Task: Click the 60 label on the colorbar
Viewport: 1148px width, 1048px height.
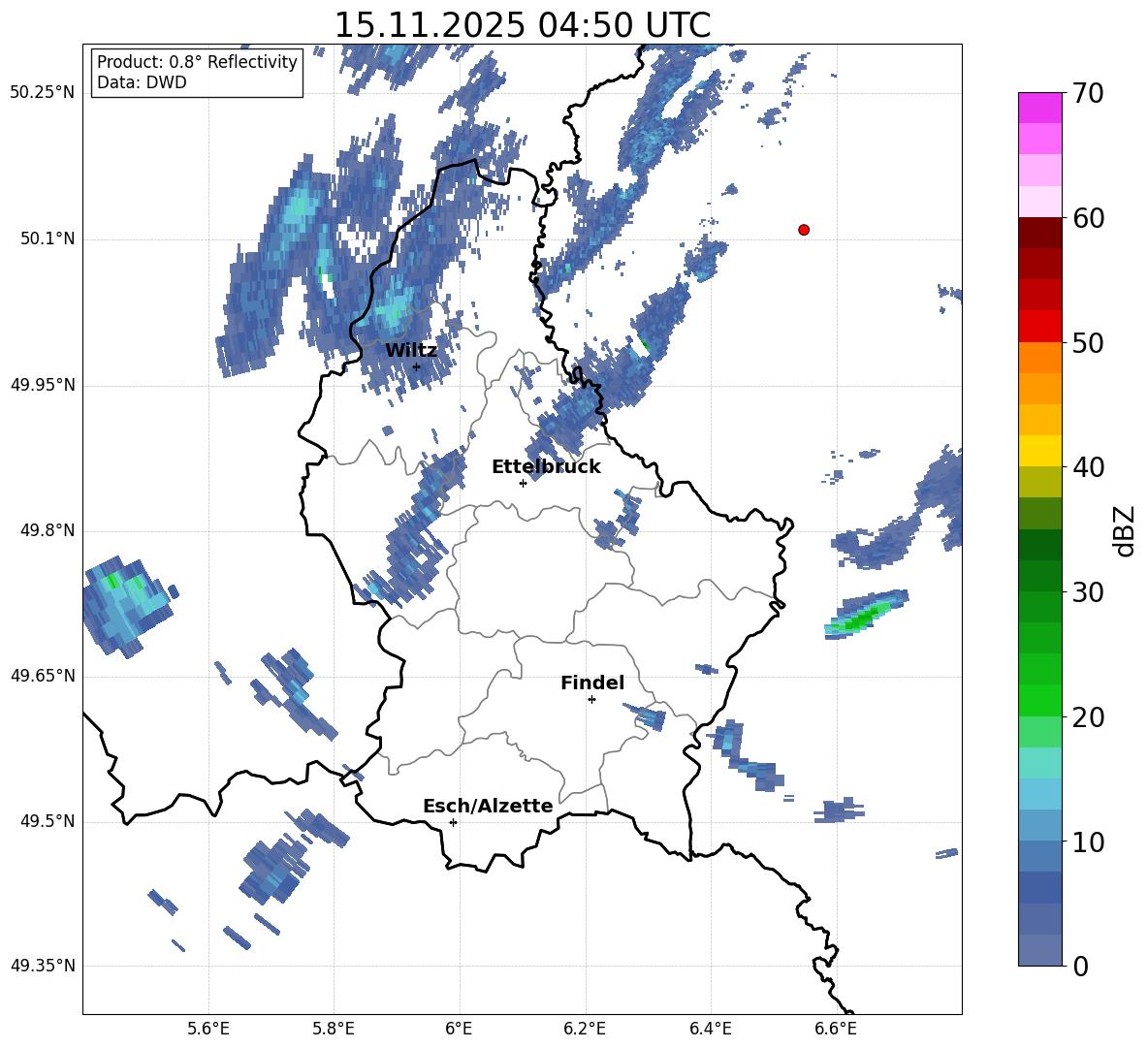Action: coord(1089,218)
